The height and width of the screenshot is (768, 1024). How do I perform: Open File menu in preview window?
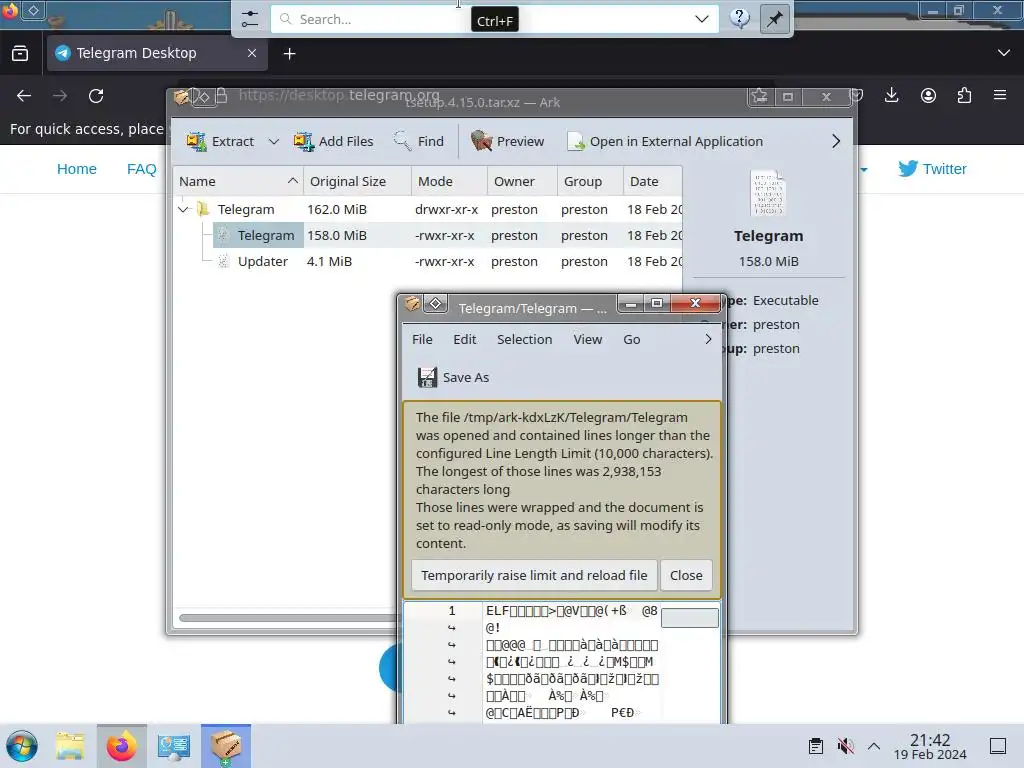click(422, 340)
